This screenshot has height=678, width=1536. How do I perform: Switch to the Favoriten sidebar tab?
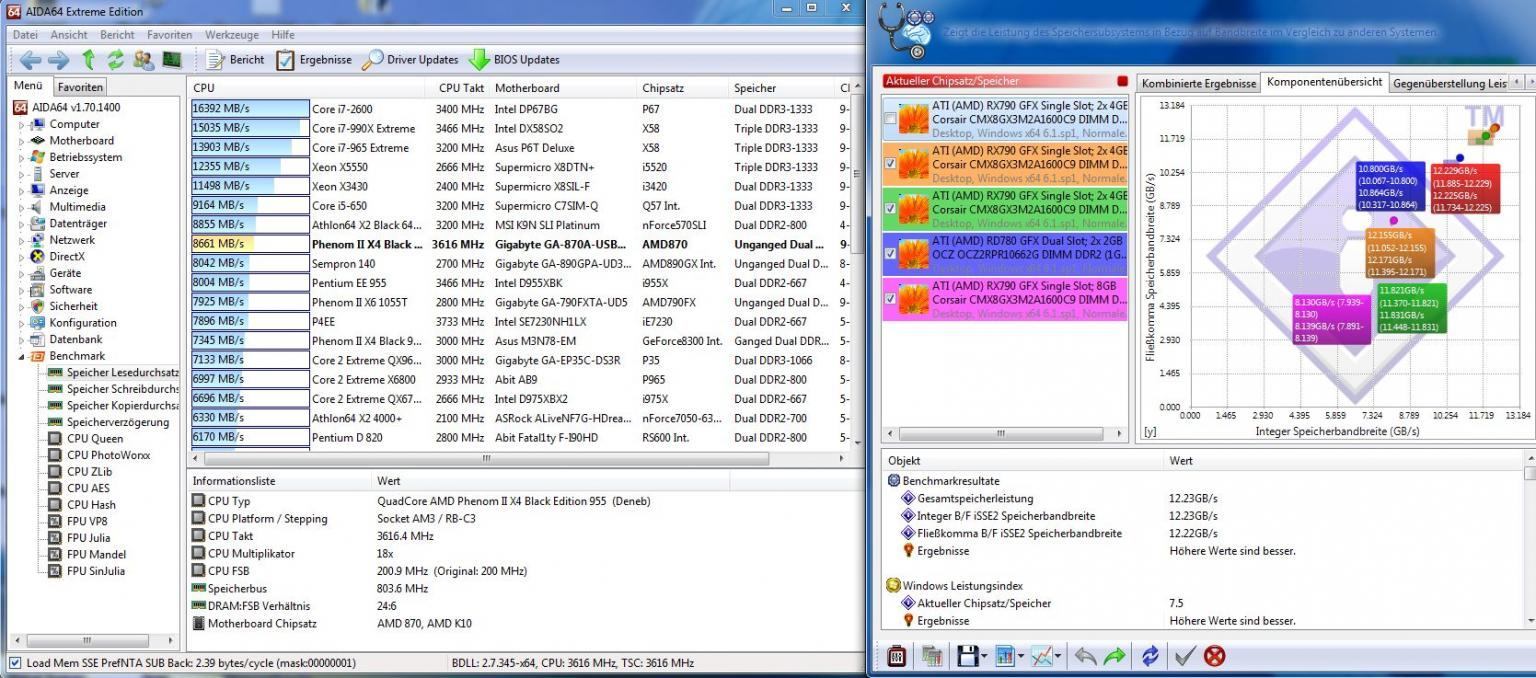[x=79, y=87]
